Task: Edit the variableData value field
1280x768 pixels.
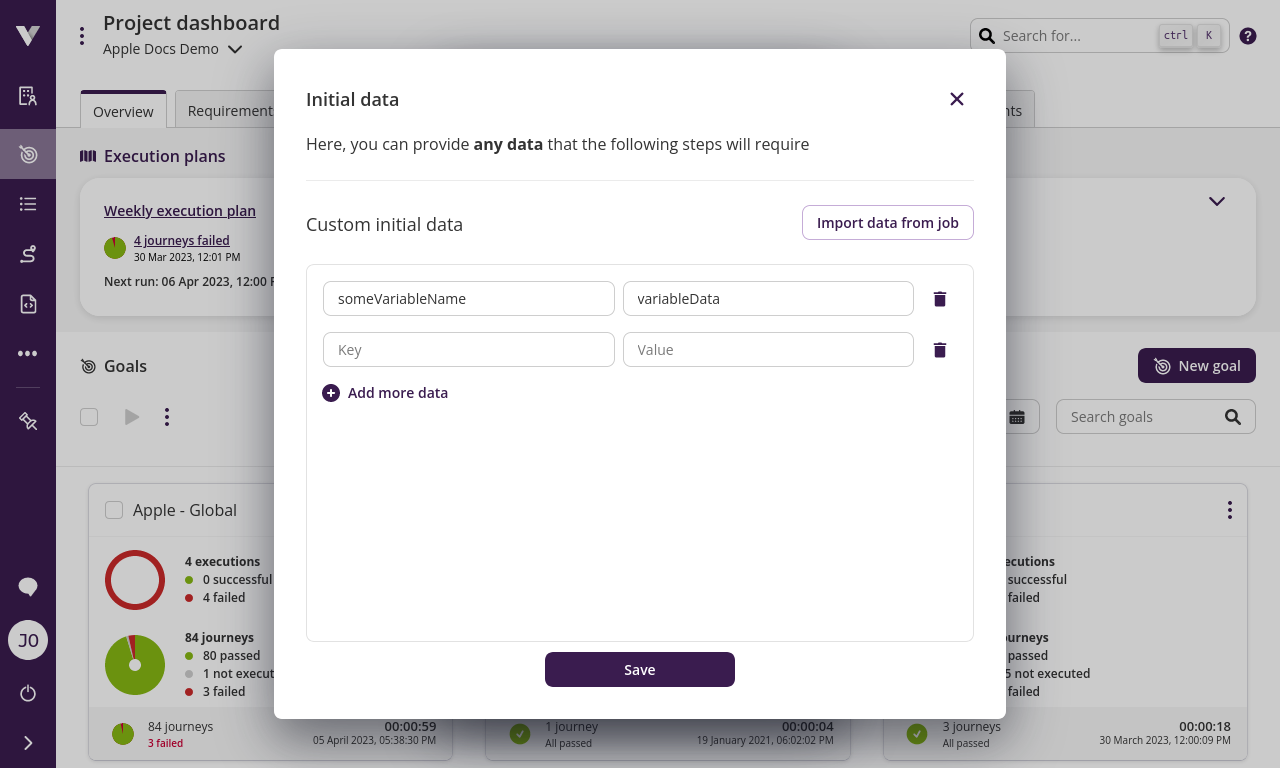Action: point(768,299)
